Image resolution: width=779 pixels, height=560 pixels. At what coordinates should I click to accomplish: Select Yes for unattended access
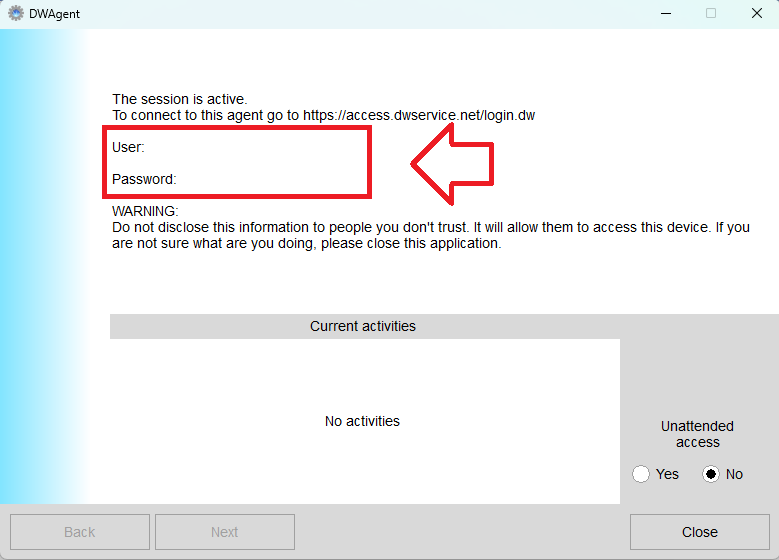(641, 474)
